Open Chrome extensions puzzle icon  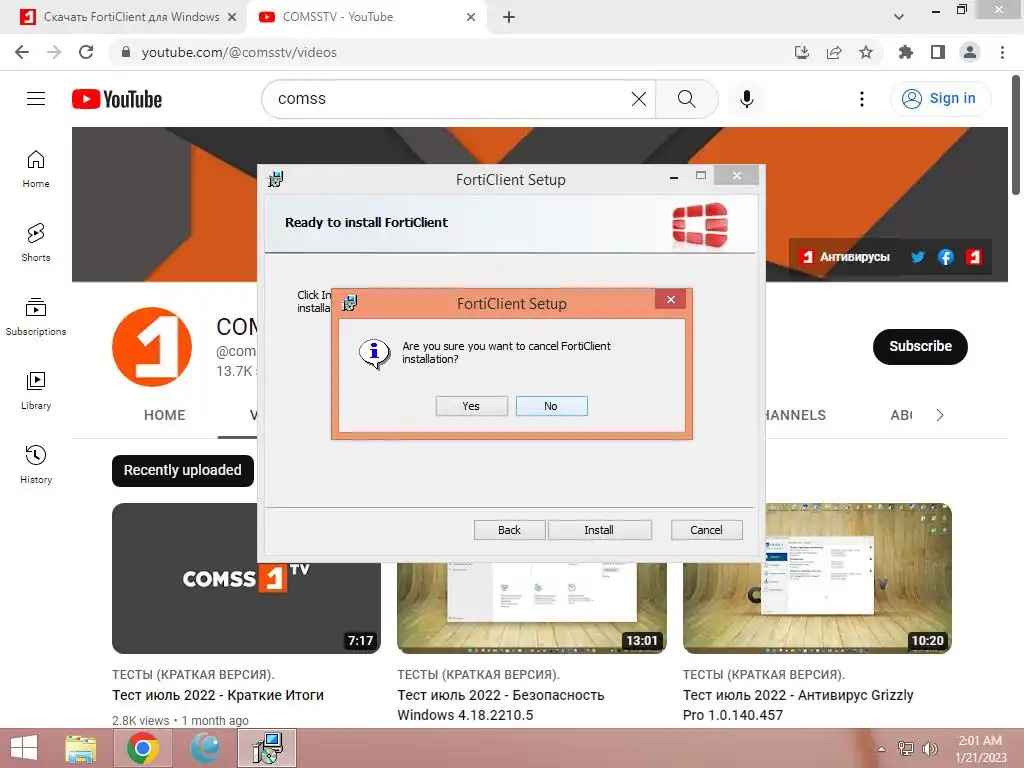pos(906,52)
